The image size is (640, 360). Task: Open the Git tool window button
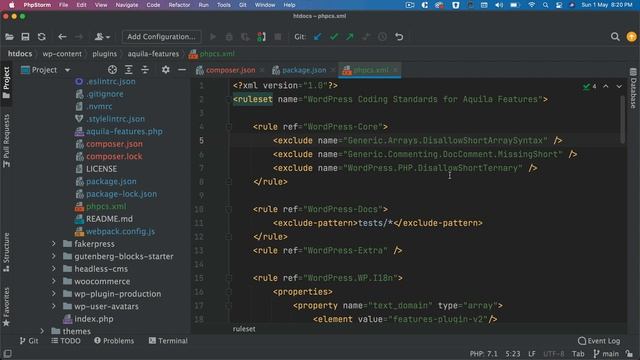[29, 341]
